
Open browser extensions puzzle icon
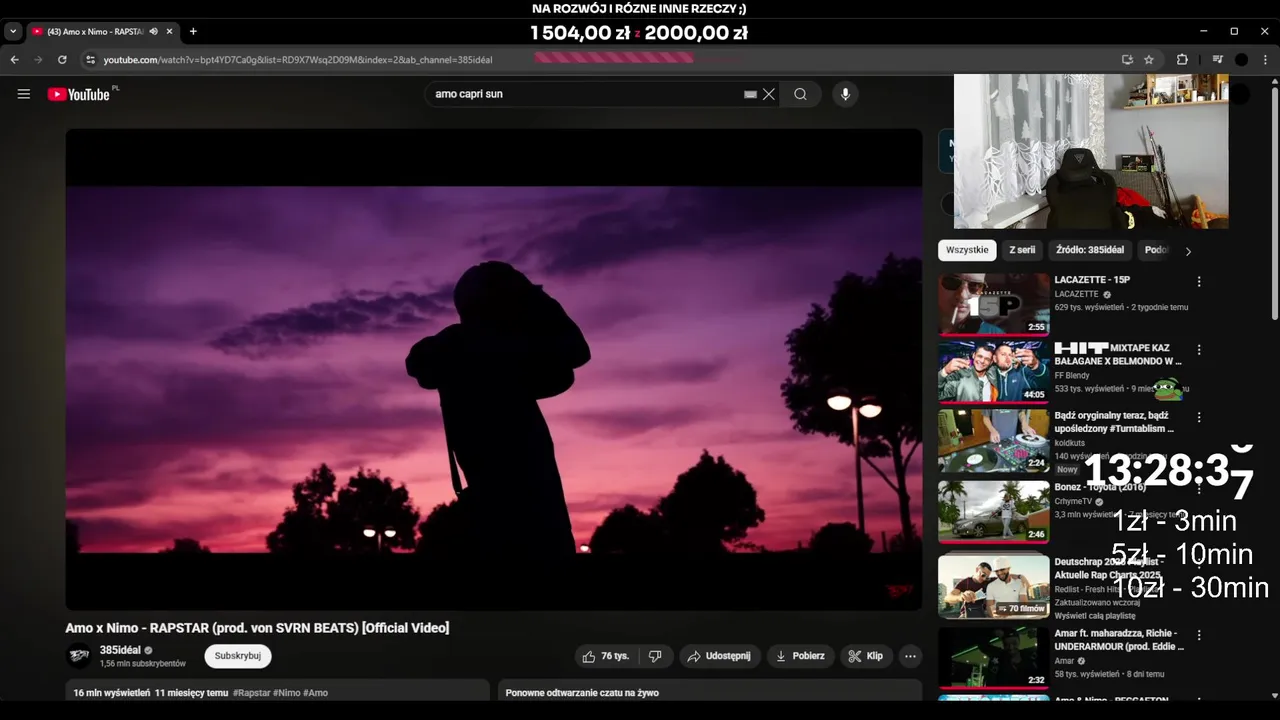click(x=1182, y=60)
